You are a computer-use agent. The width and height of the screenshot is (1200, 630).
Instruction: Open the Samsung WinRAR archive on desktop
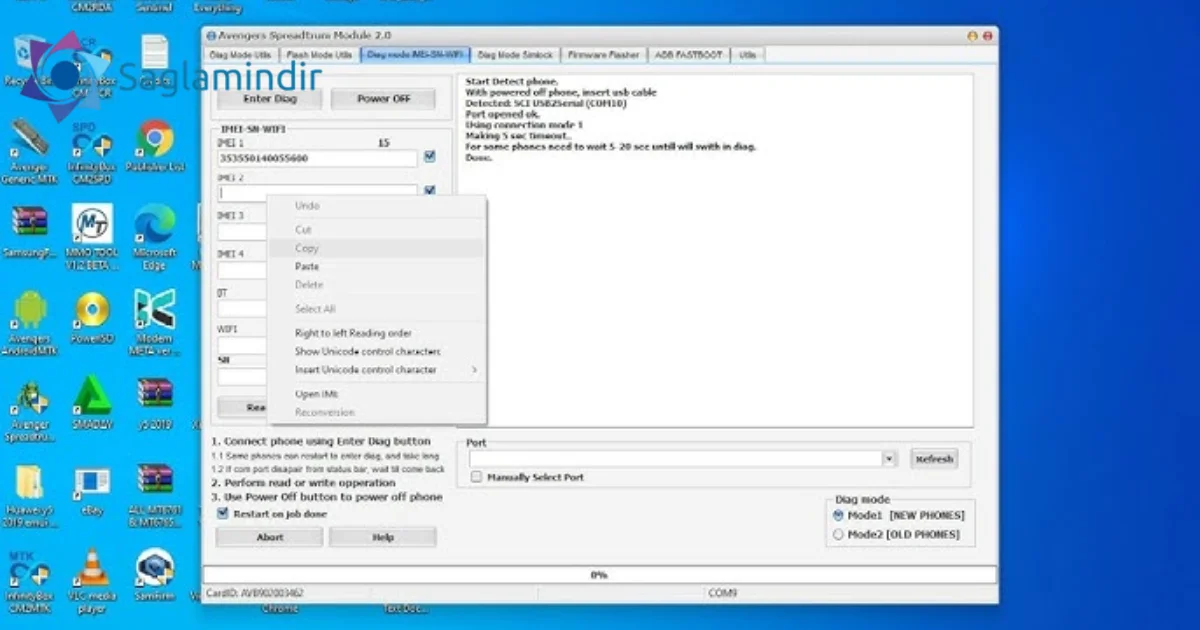pyautogui.click(x=30, y=233)
